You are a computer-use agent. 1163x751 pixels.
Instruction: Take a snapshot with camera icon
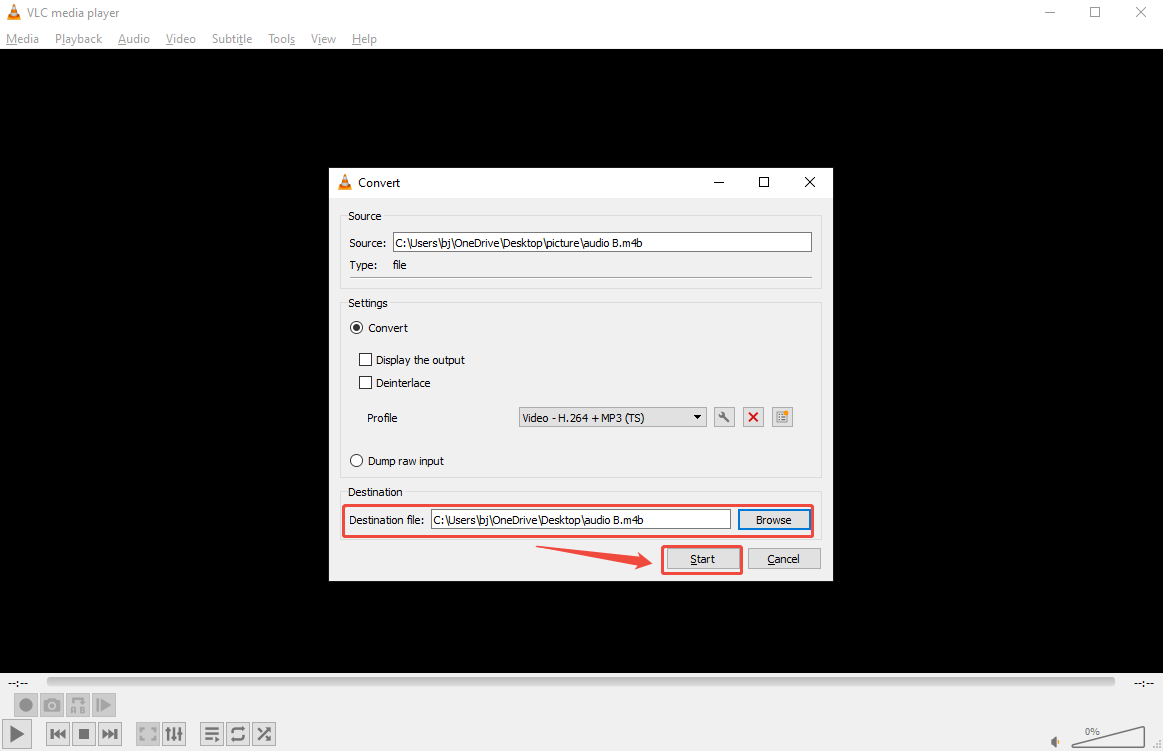click(x=52, y=705)
